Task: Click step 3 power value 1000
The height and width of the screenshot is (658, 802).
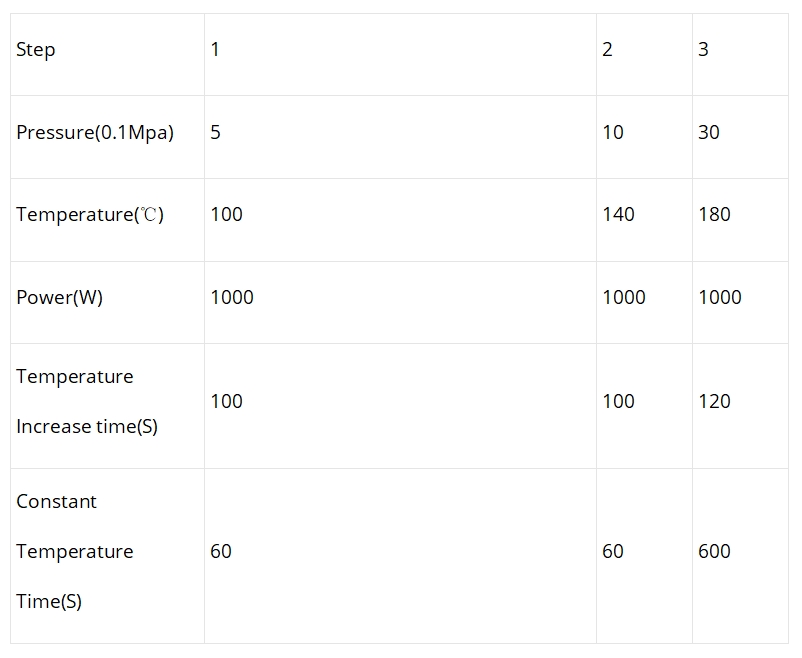Action: (x=720, y=297)
